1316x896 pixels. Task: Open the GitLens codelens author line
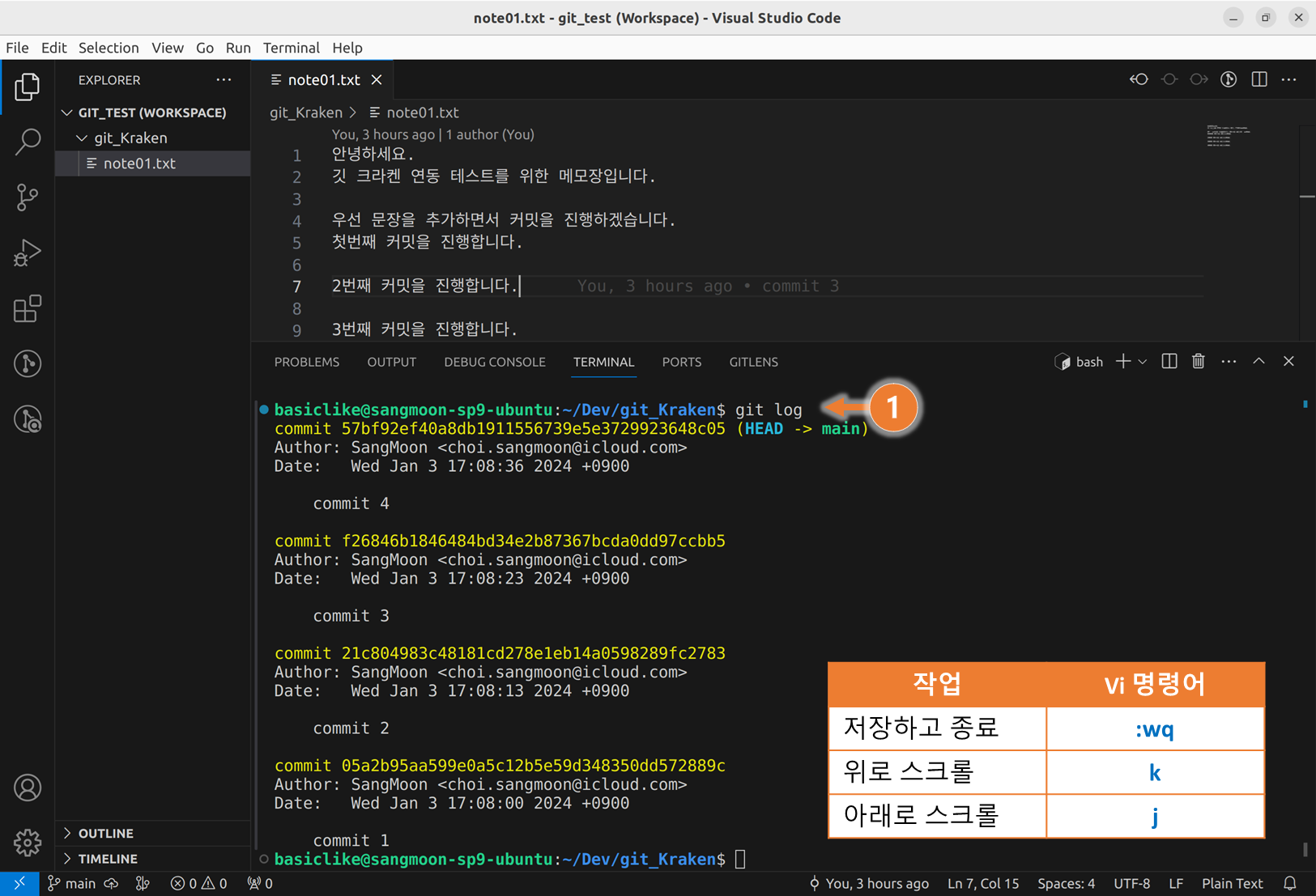point(433,134)
